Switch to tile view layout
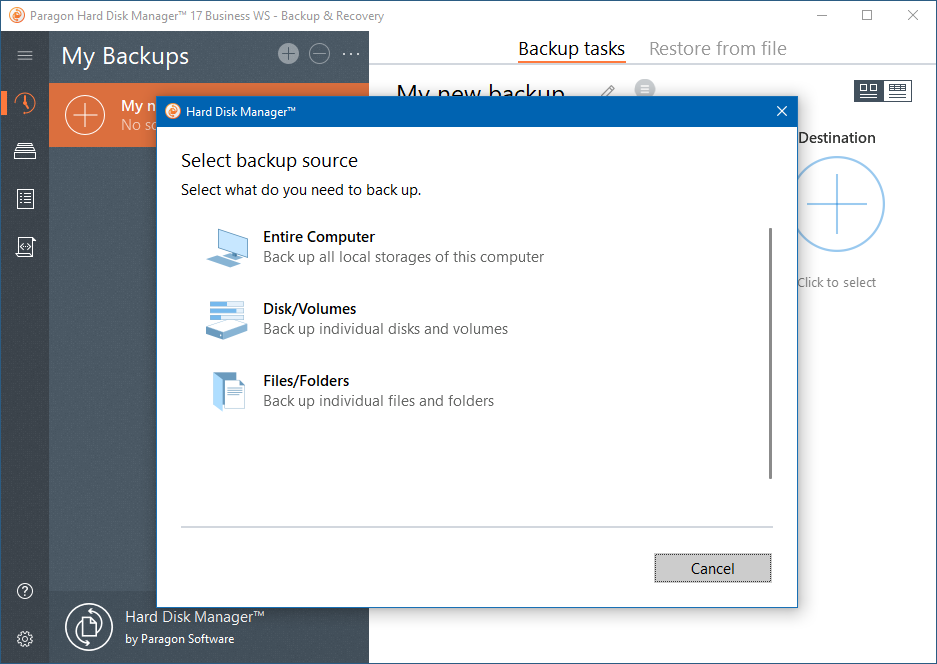937x664 pixels. coord(868,91)
